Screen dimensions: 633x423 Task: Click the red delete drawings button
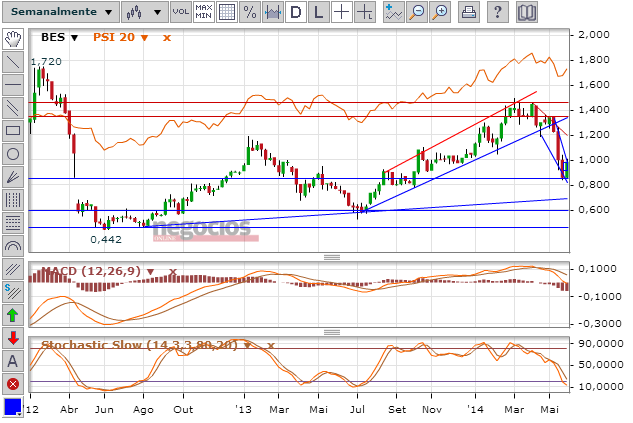(13, 384)
